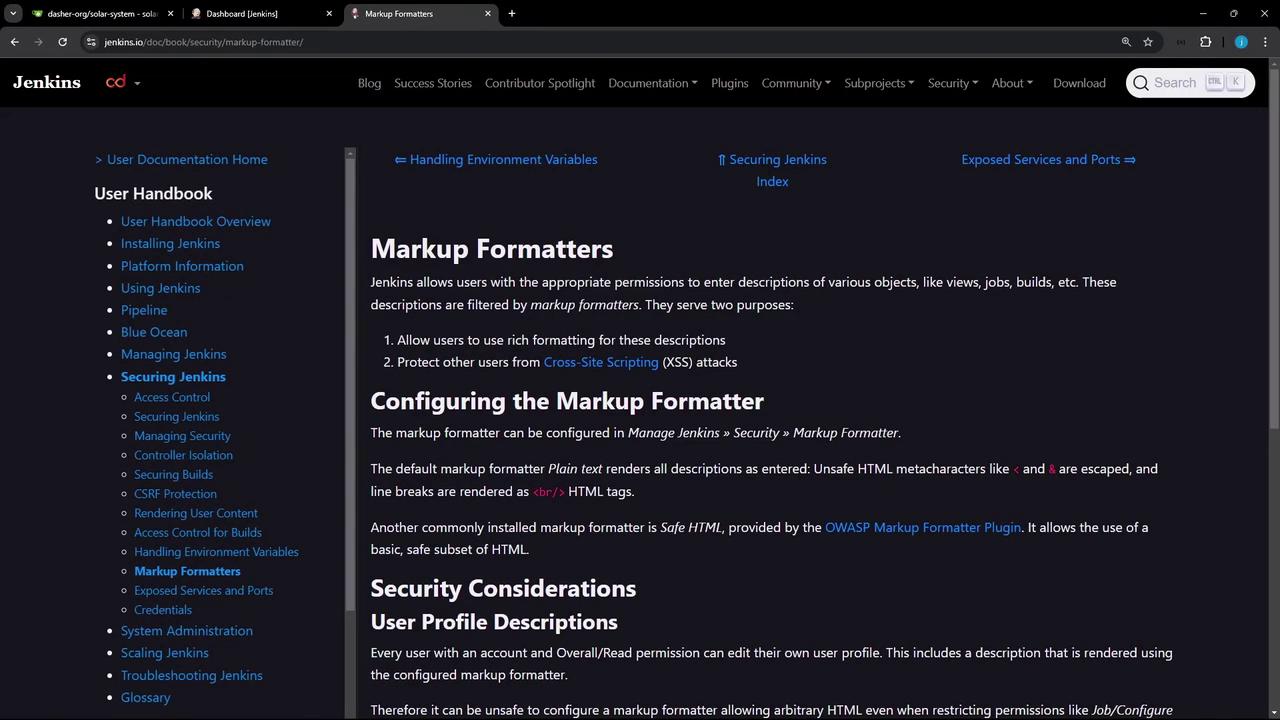Expand the CD Foundation dropdown caret

click(137, 83)
